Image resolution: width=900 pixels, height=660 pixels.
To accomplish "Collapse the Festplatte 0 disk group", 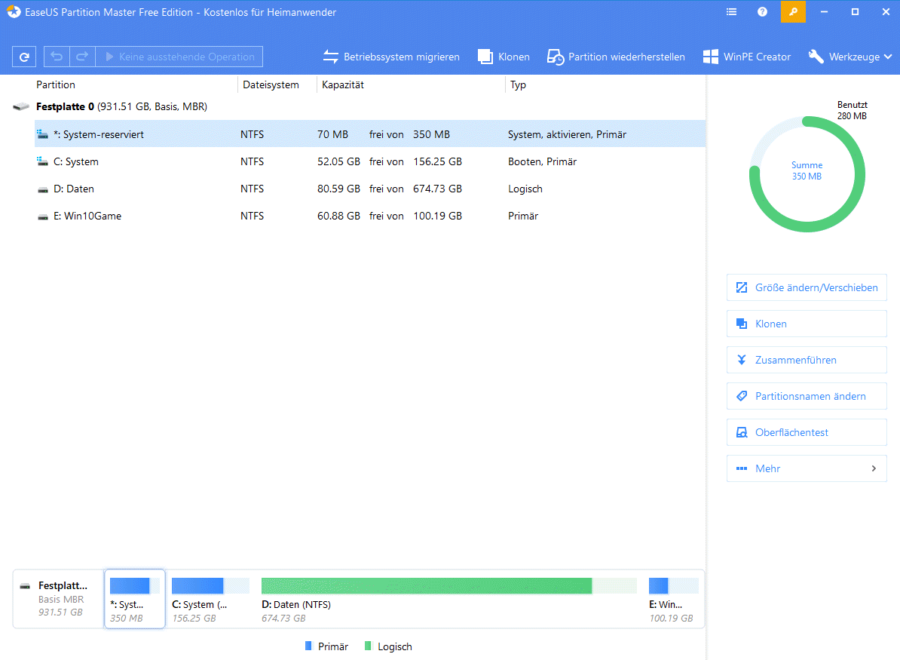I will (x=22, y=105).
